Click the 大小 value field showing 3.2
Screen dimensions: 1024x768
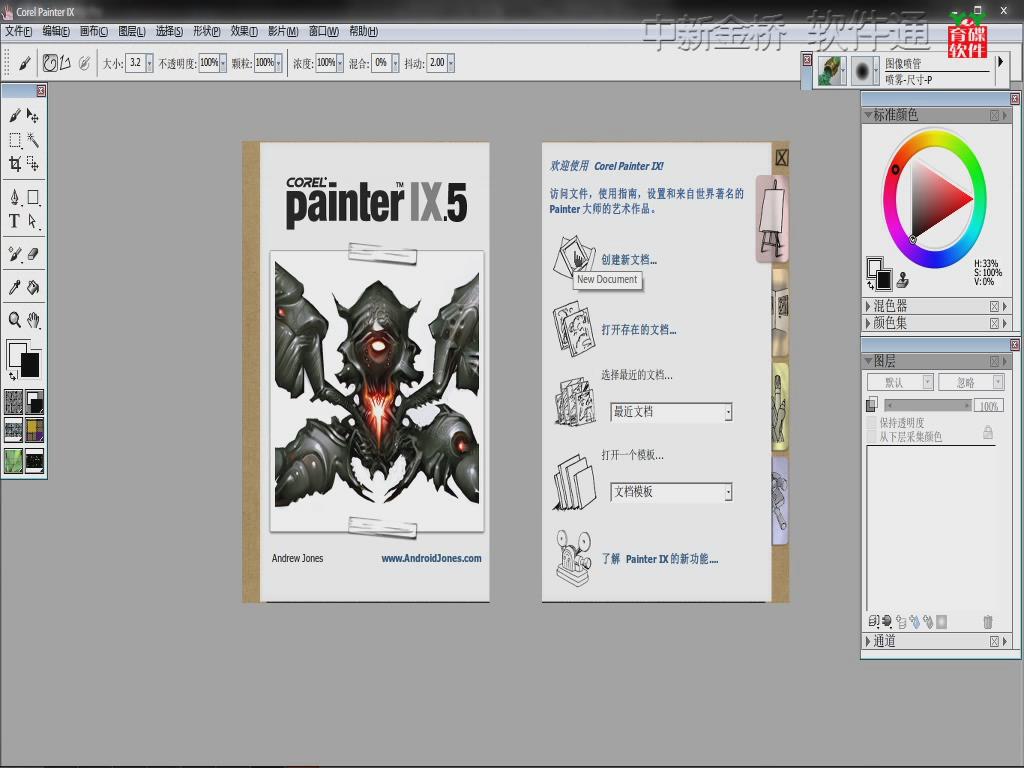click(x=135, y=63)
